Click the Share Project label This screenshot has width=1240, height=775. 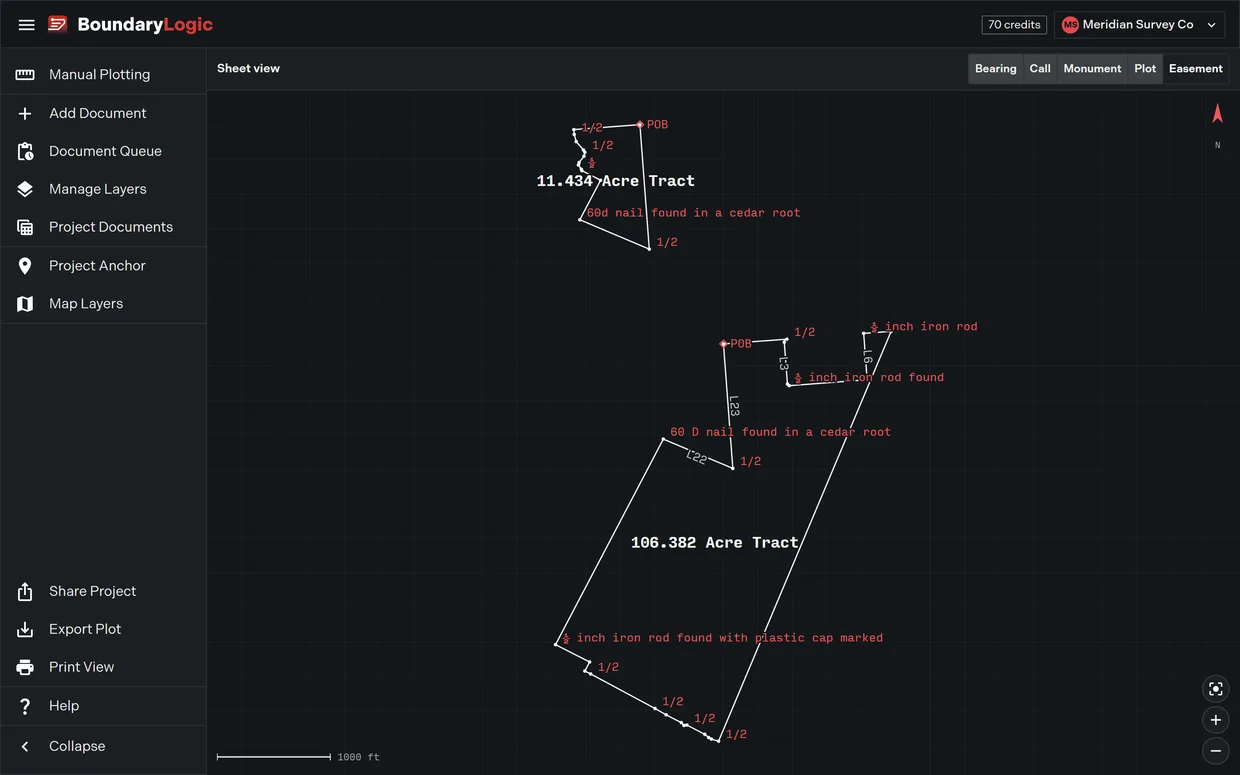pyautogui.click(x=92, y=591)
